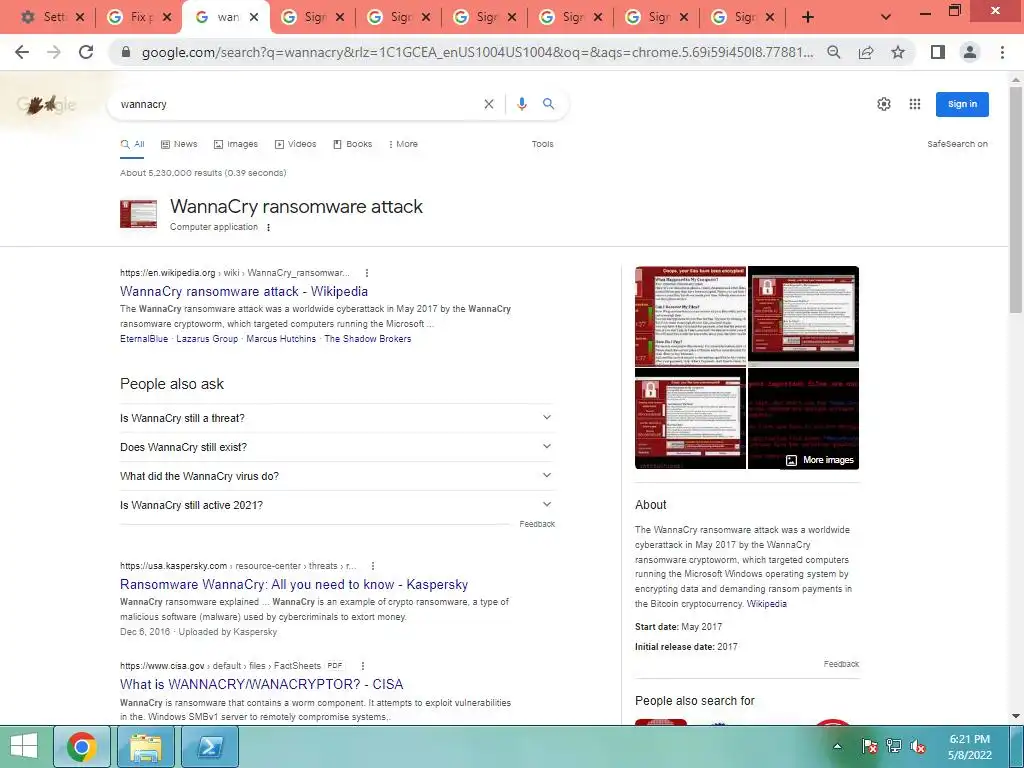This screenshot has width=1024, height=768.
Task: Click the Action Center flag tray icon
Action: pyautogui.click(x=870, y=746)
